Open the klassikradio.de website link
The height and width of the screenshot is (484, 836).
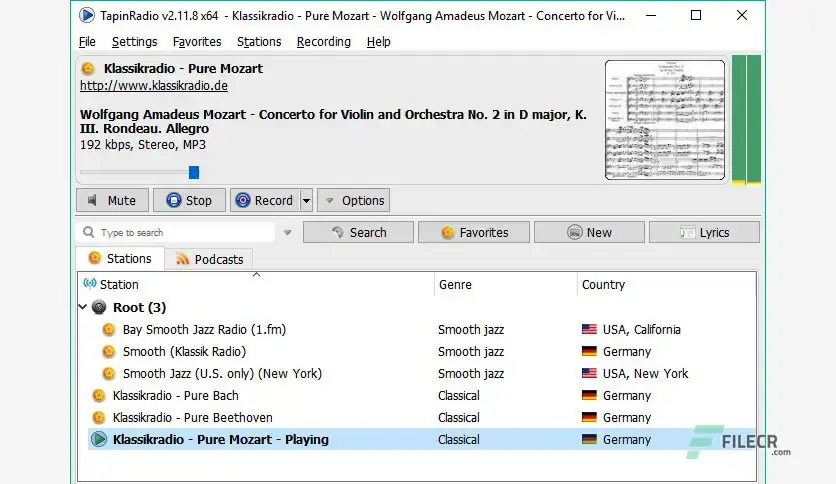154,86
